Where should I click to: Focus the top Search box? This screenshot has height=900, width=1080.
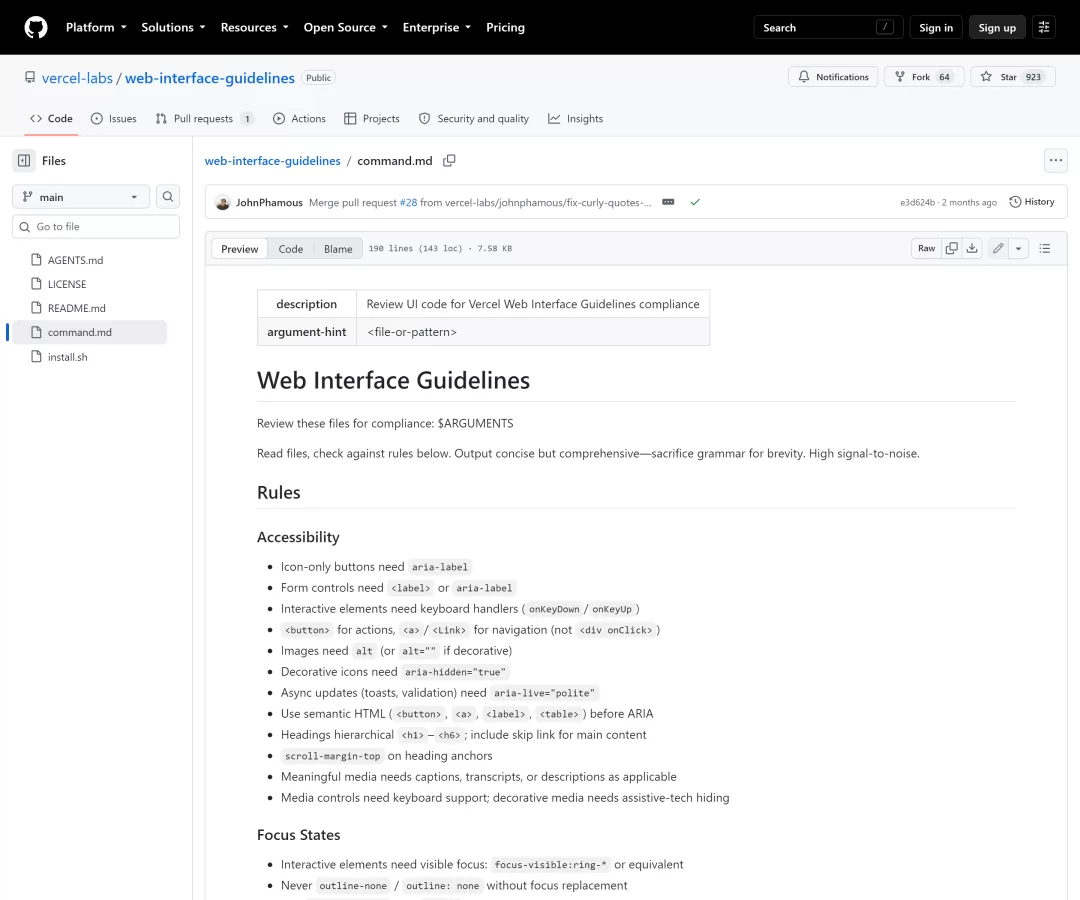point(828,28)
